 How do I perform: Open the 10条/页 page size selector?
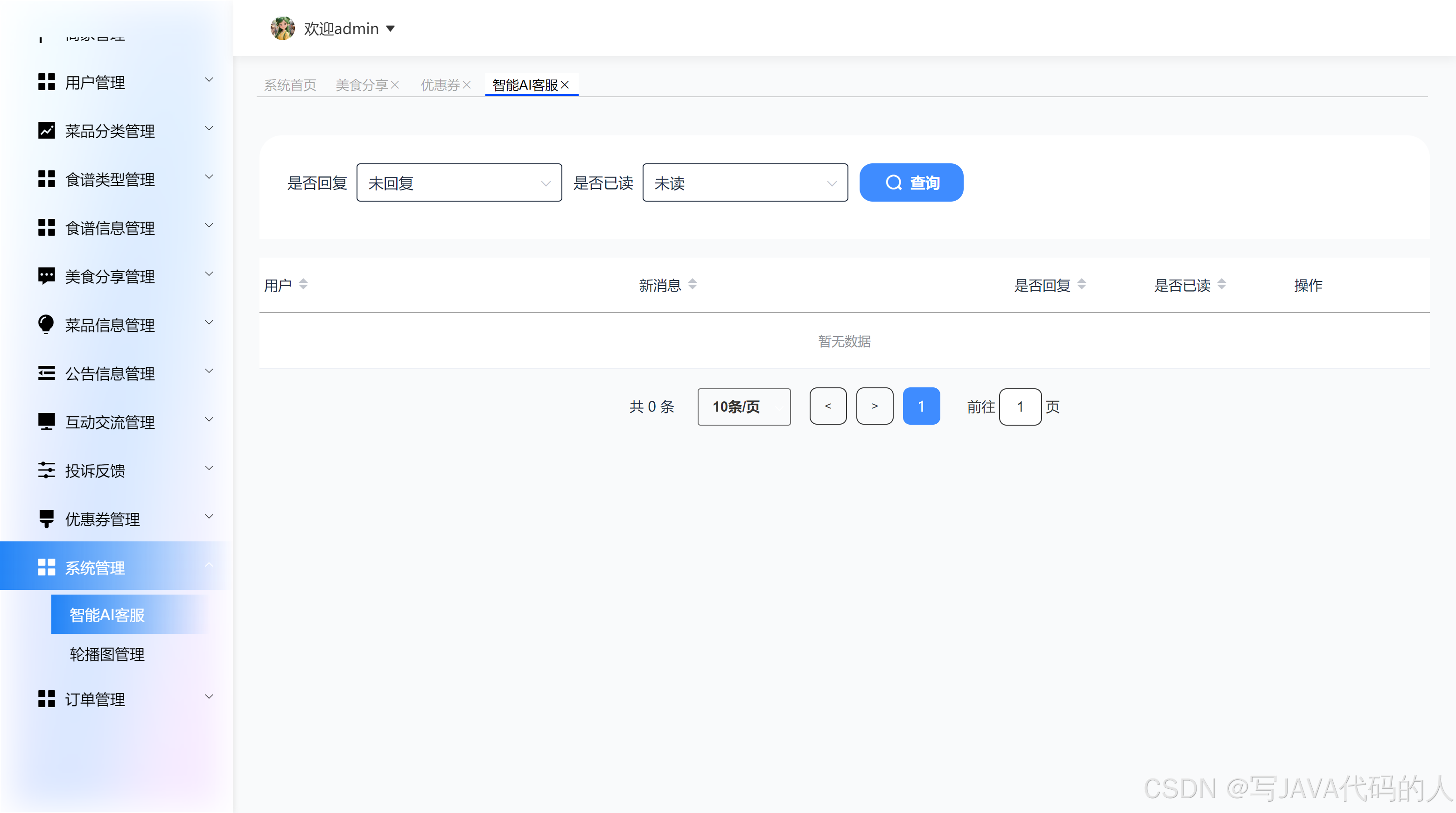tap(744, 406)
